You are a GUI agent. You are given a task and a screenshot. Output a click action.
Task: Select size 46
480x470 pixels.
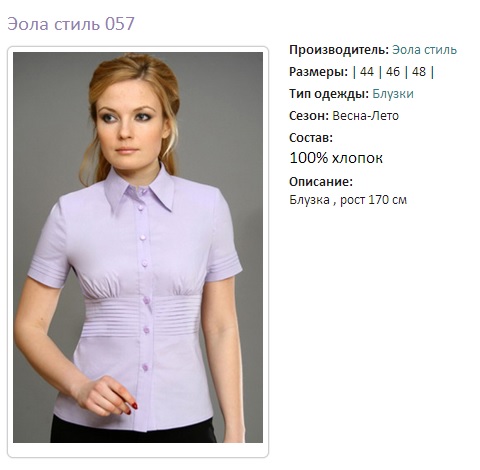[x=393, y=72]
